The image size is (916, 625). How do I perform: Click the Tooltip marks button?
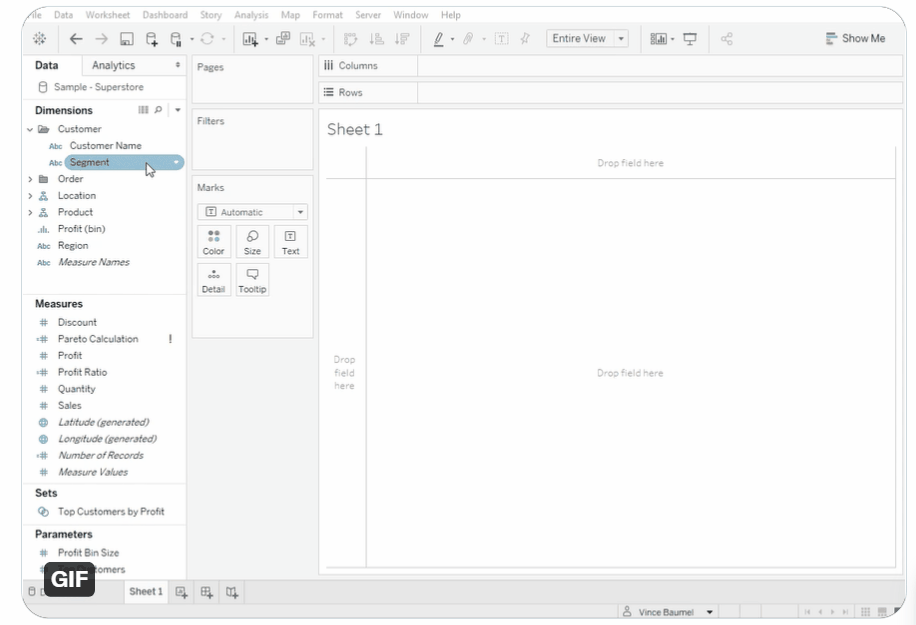[252, 280]
